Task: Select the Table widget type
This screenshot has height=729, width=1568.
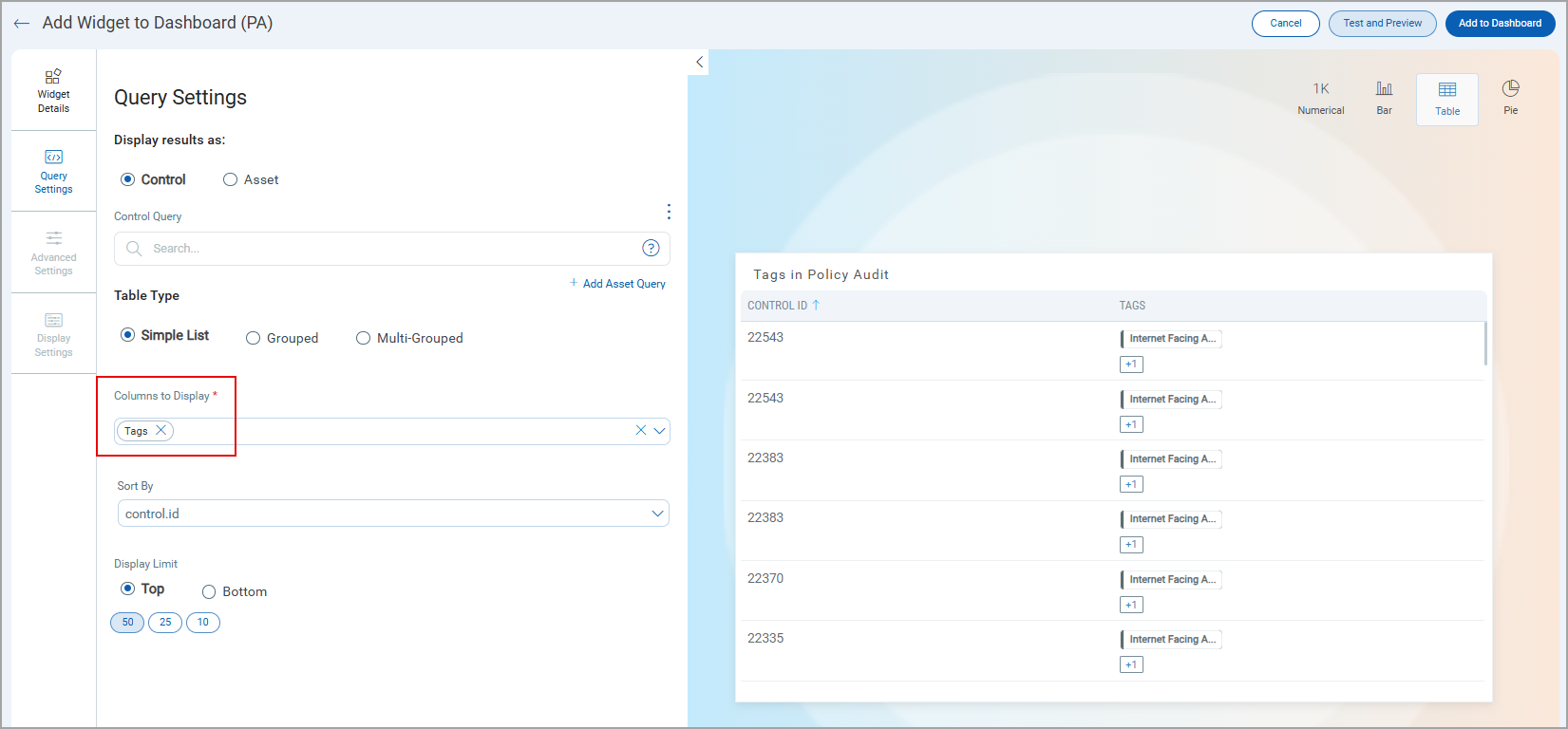Action: (1447, 99)
